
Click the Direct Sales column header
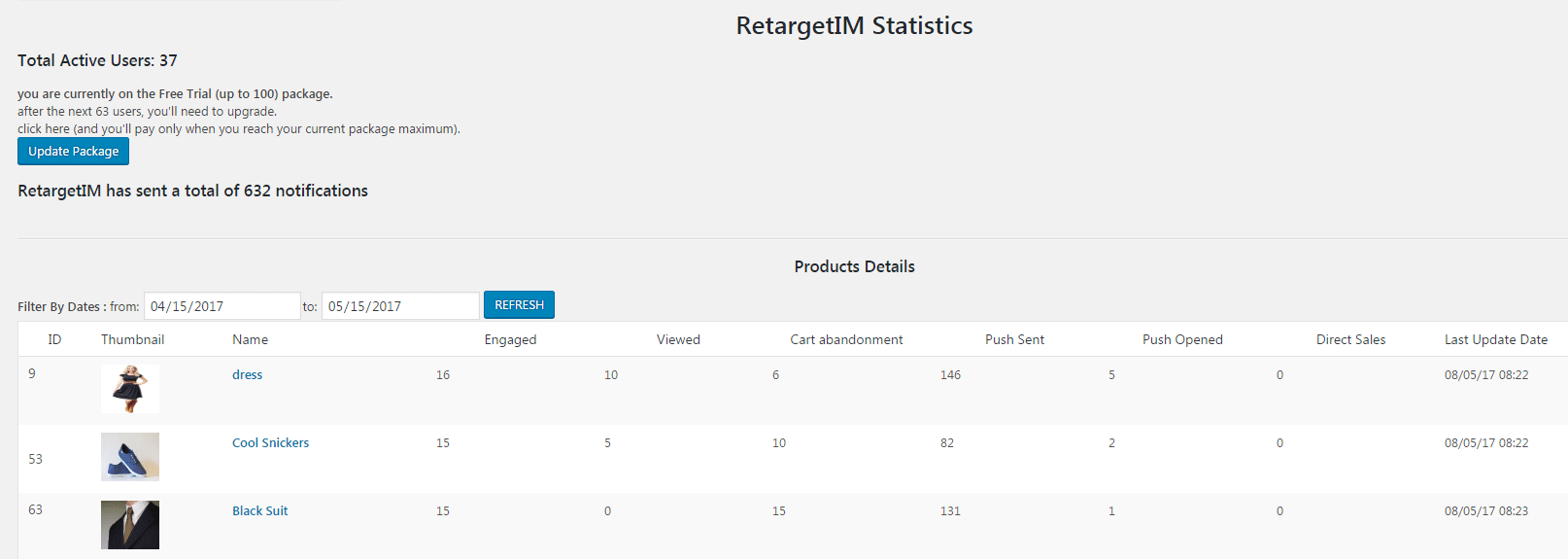point(1350,339)
